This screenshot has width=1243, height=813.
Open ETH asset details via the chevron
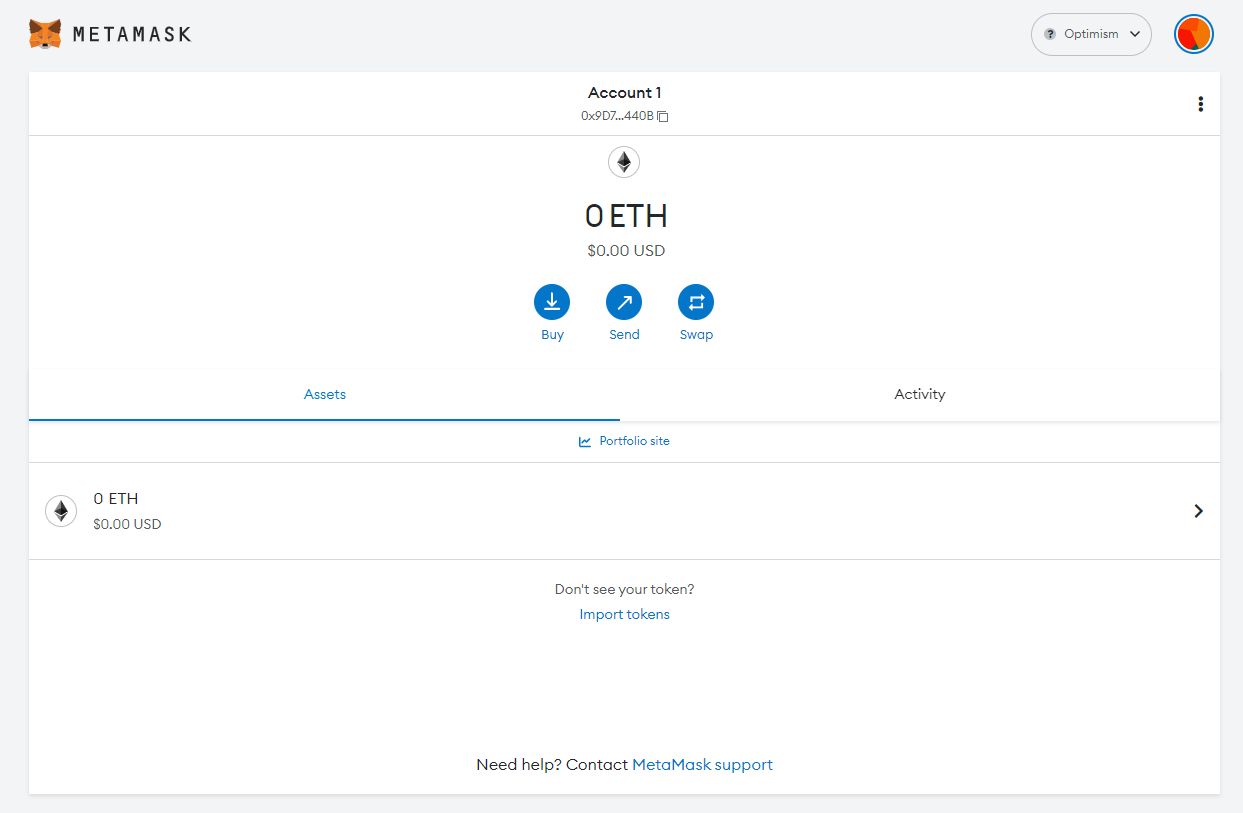tap(1198, 511)
